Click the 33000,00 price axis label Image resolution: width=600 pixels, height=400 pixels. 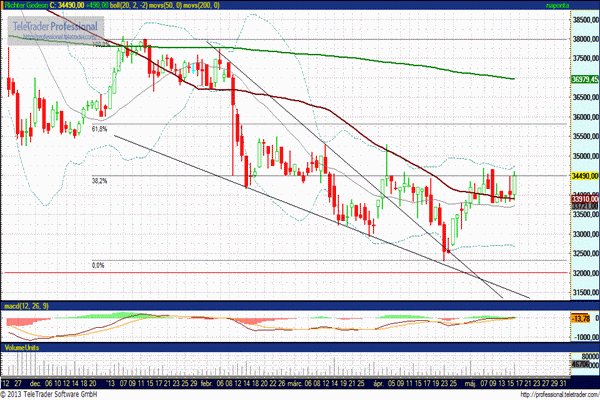pyautogui.click(x=586, y=234)
